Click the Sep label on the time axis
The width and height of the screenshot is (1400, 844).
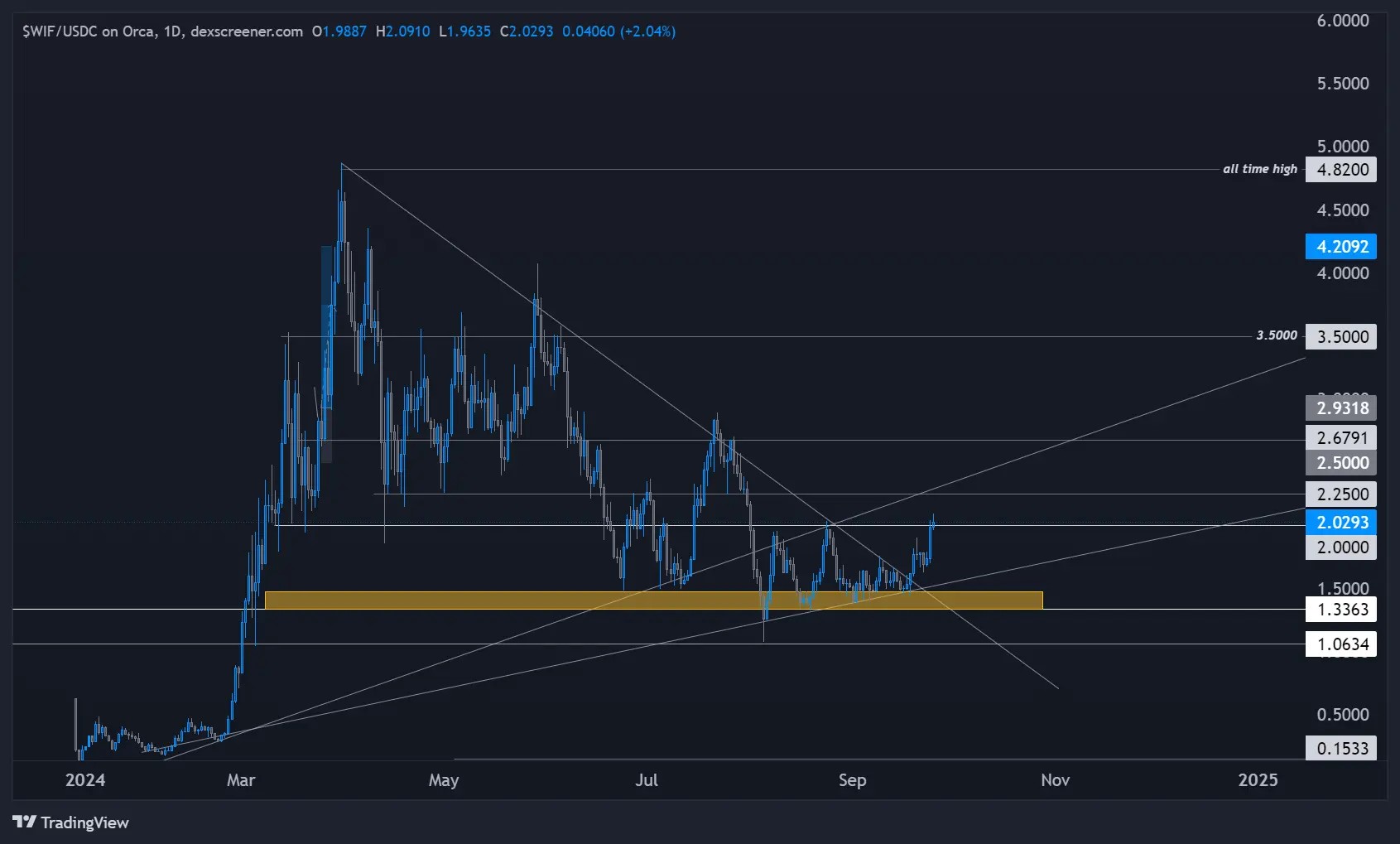[854, 780]
